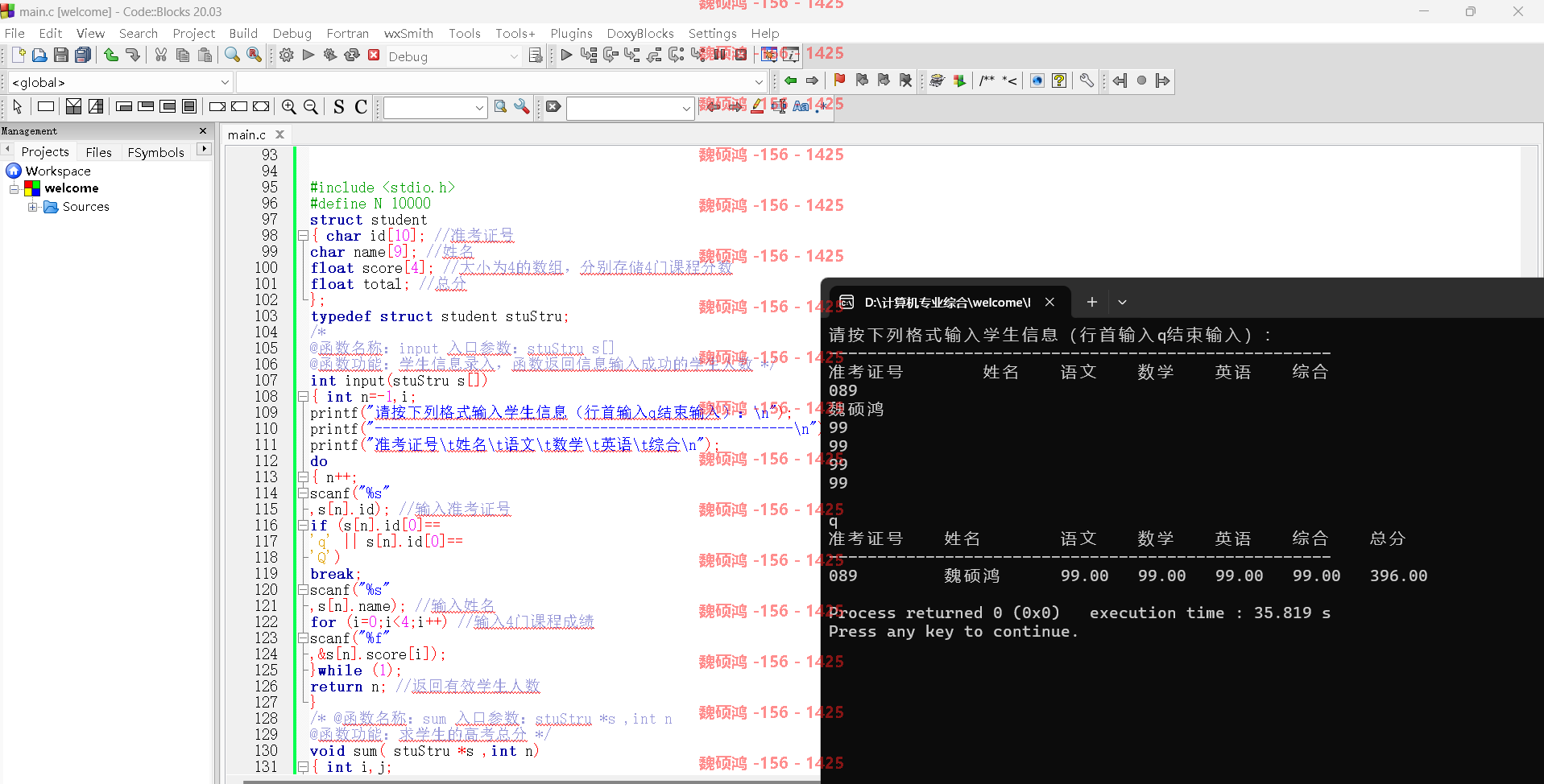
Task: Create a new file with toolbar icon
Action: (x=18, y=55)
